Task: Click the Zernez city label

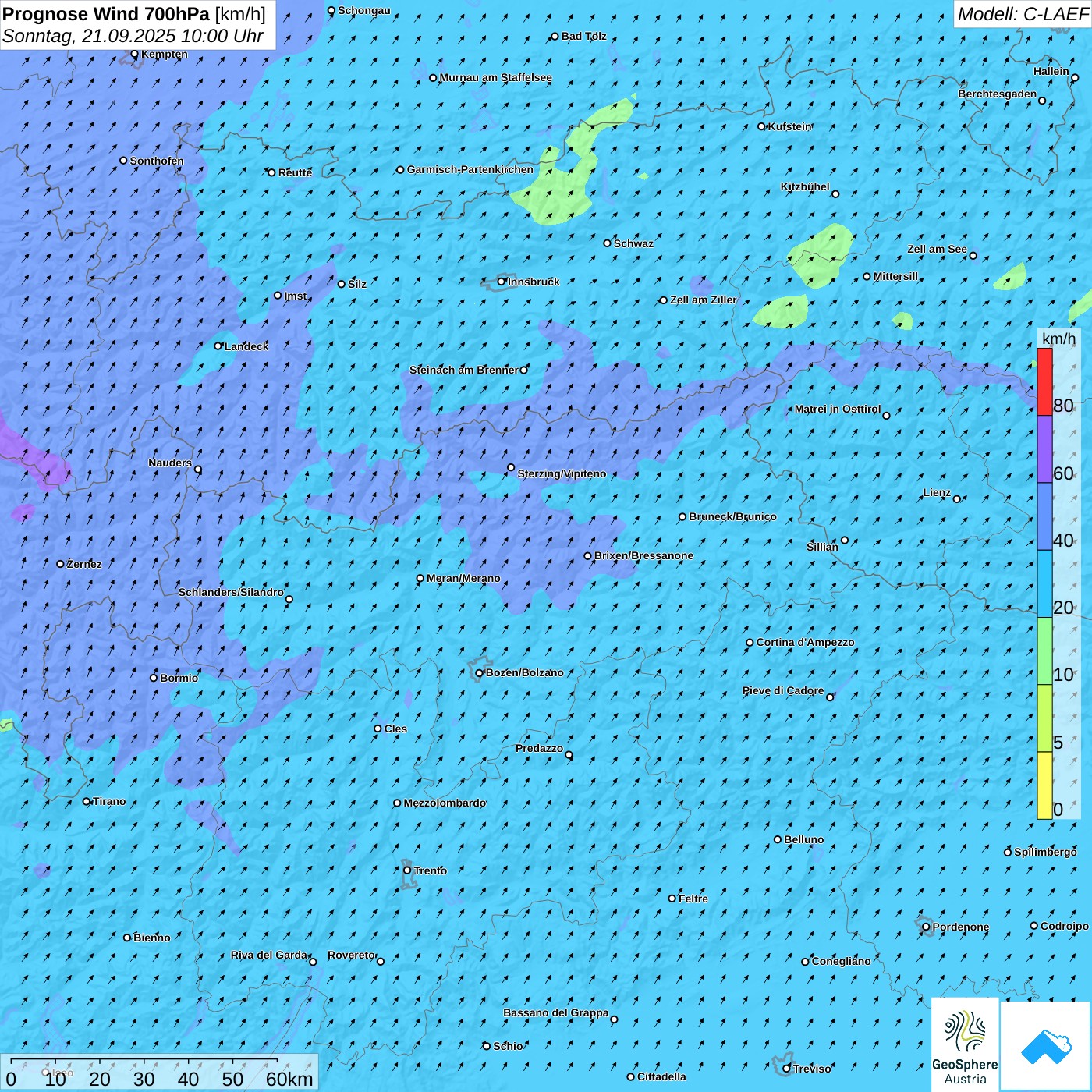Action: 84,564
